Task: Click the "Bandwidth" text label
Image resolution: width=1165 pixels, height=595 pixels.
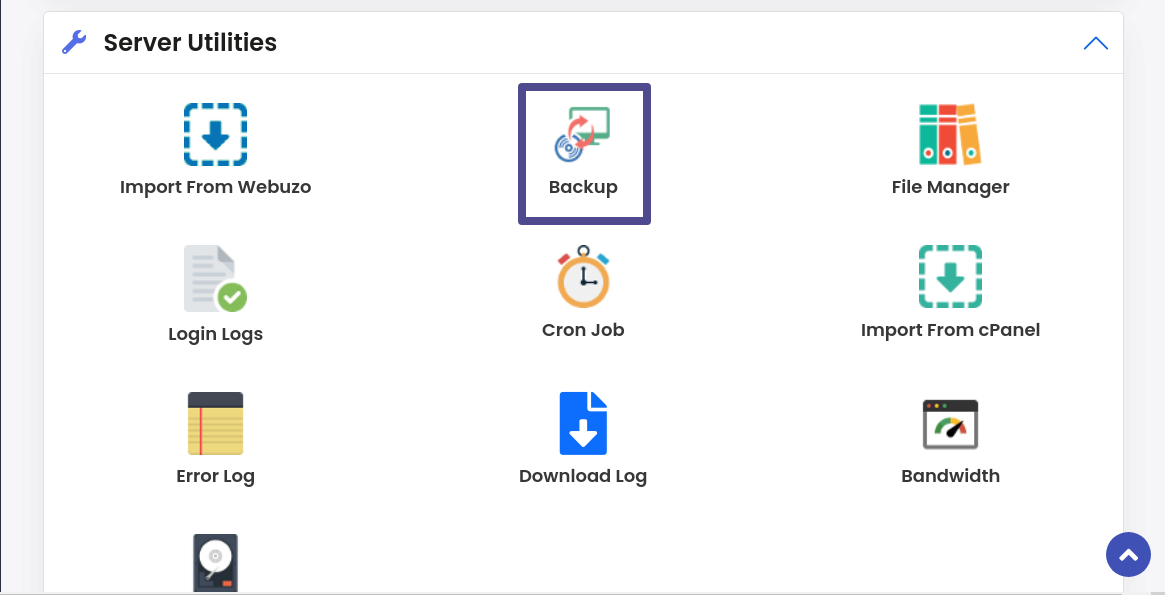Action: [950, 475]
